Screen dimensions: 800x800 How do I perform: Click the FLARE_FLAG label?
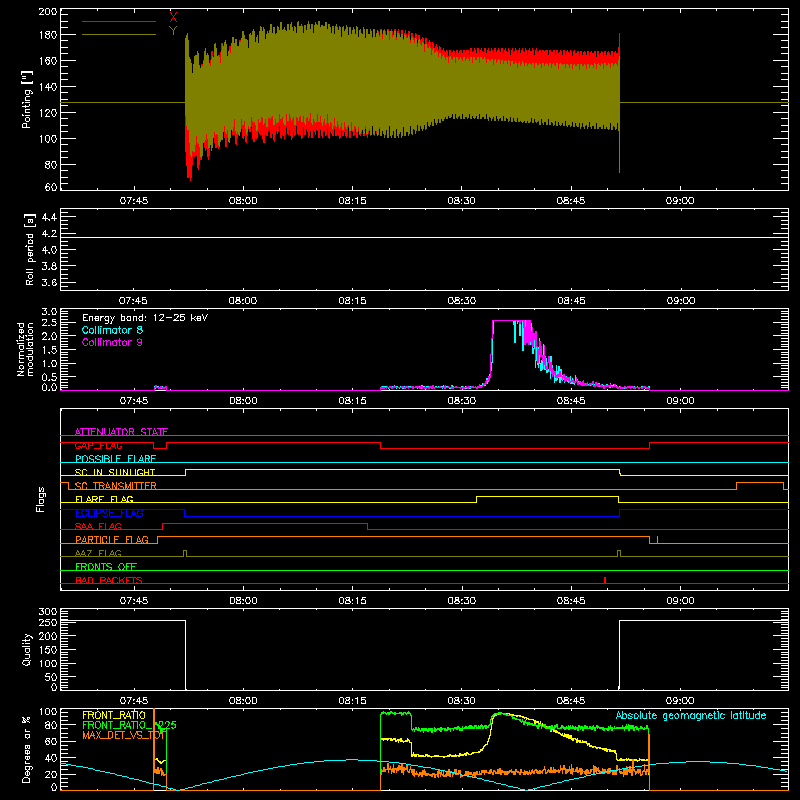[x=104, y=499]
